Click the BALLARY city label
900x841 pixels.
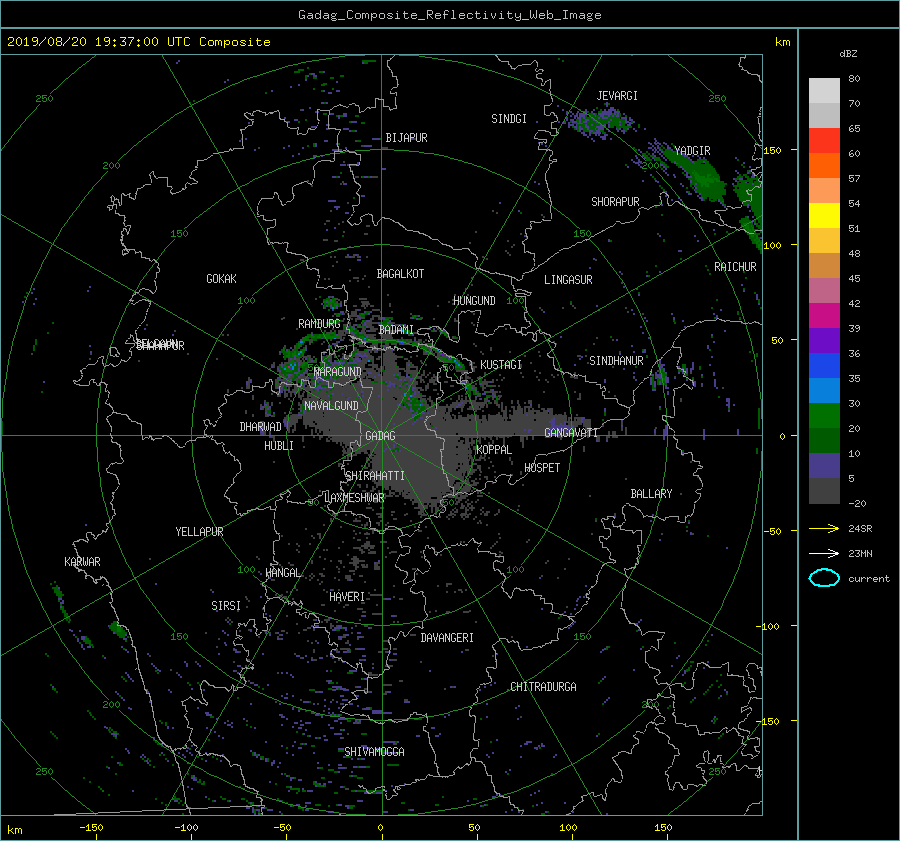pyautogui.click(x=651, y=494)
